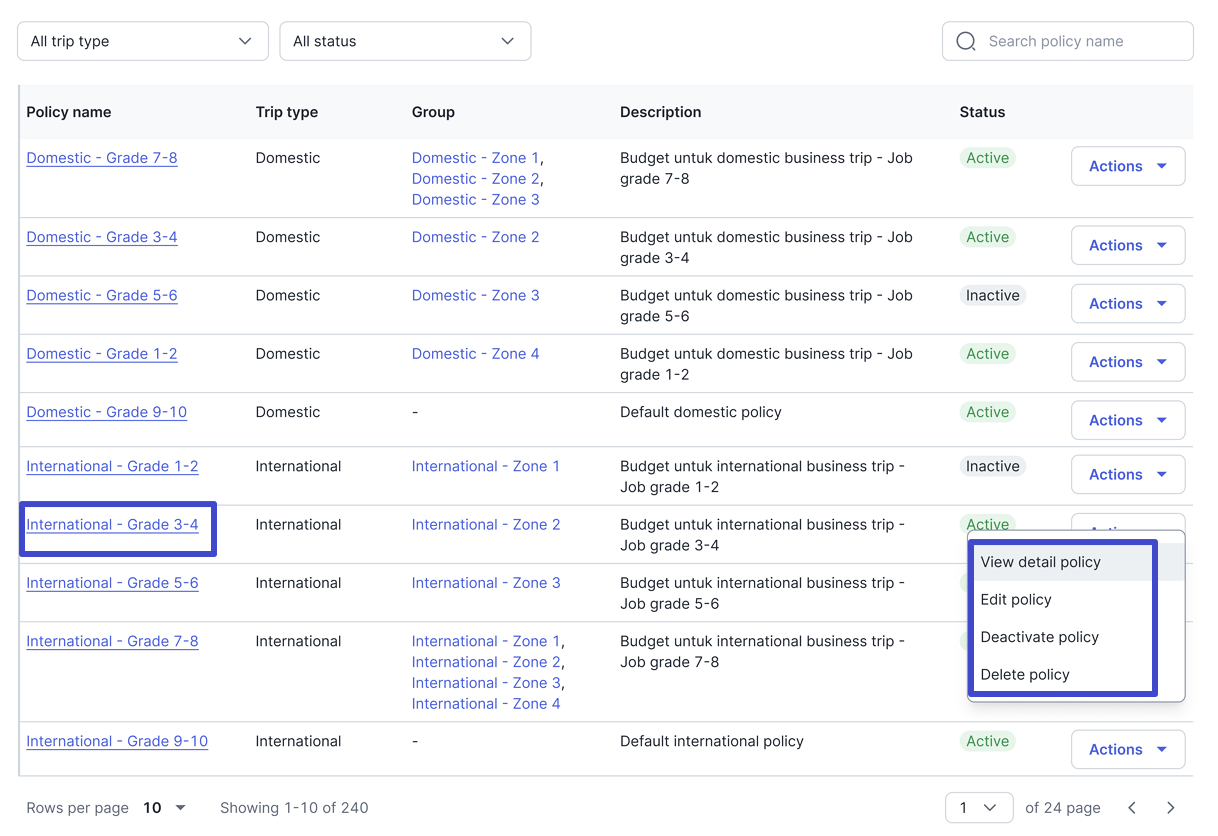Click the Domestic - Zone 4 group link
The width and height of the screenshot is (1218, 836).
click(475, 354)
